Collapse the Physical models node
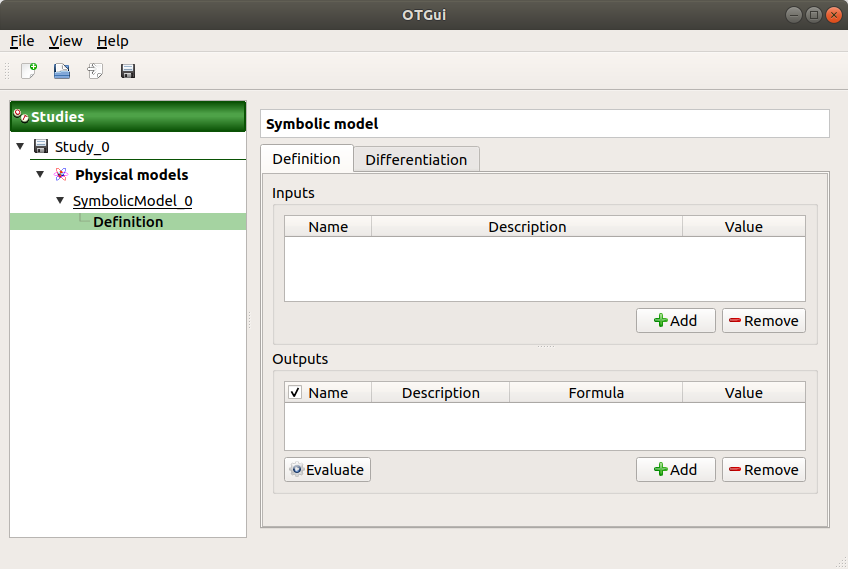This screenshot has width=848, height=569. 40,175
